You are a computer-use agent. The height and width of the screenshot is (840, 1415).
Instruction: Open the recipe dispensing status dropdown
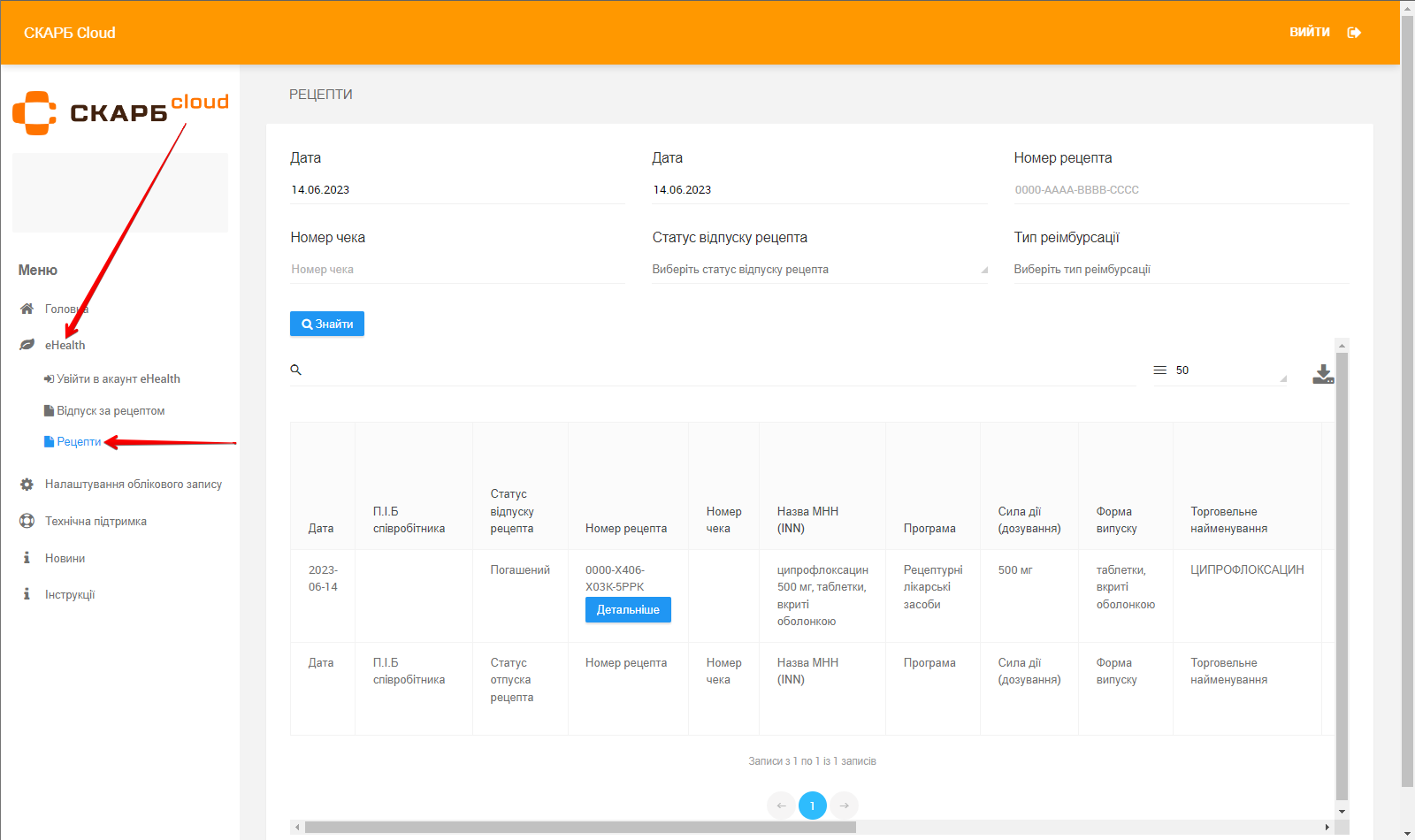(819, 270)
